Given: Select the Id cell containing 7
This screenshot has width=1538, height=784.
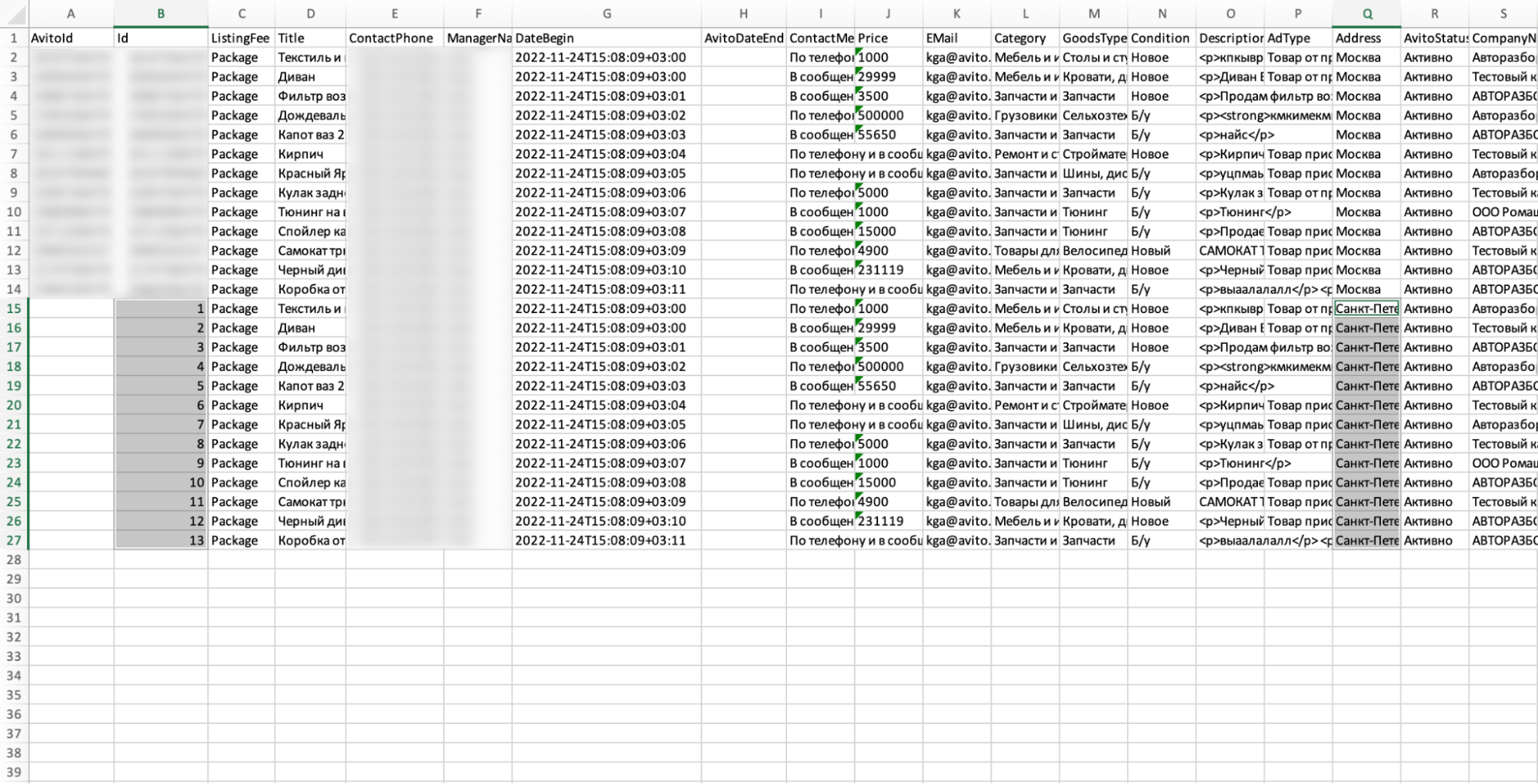Looking at the screenshot, I should point(161,425).
